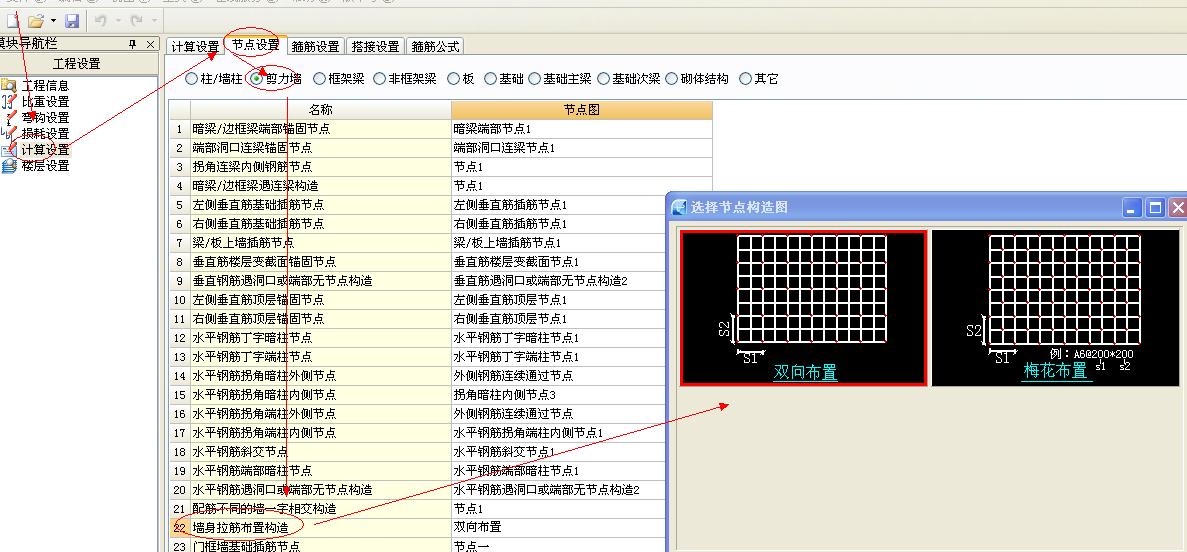The height and width of the screenshot is (552, 1187).
Task: Create a new project file
Action: point(12,20)
